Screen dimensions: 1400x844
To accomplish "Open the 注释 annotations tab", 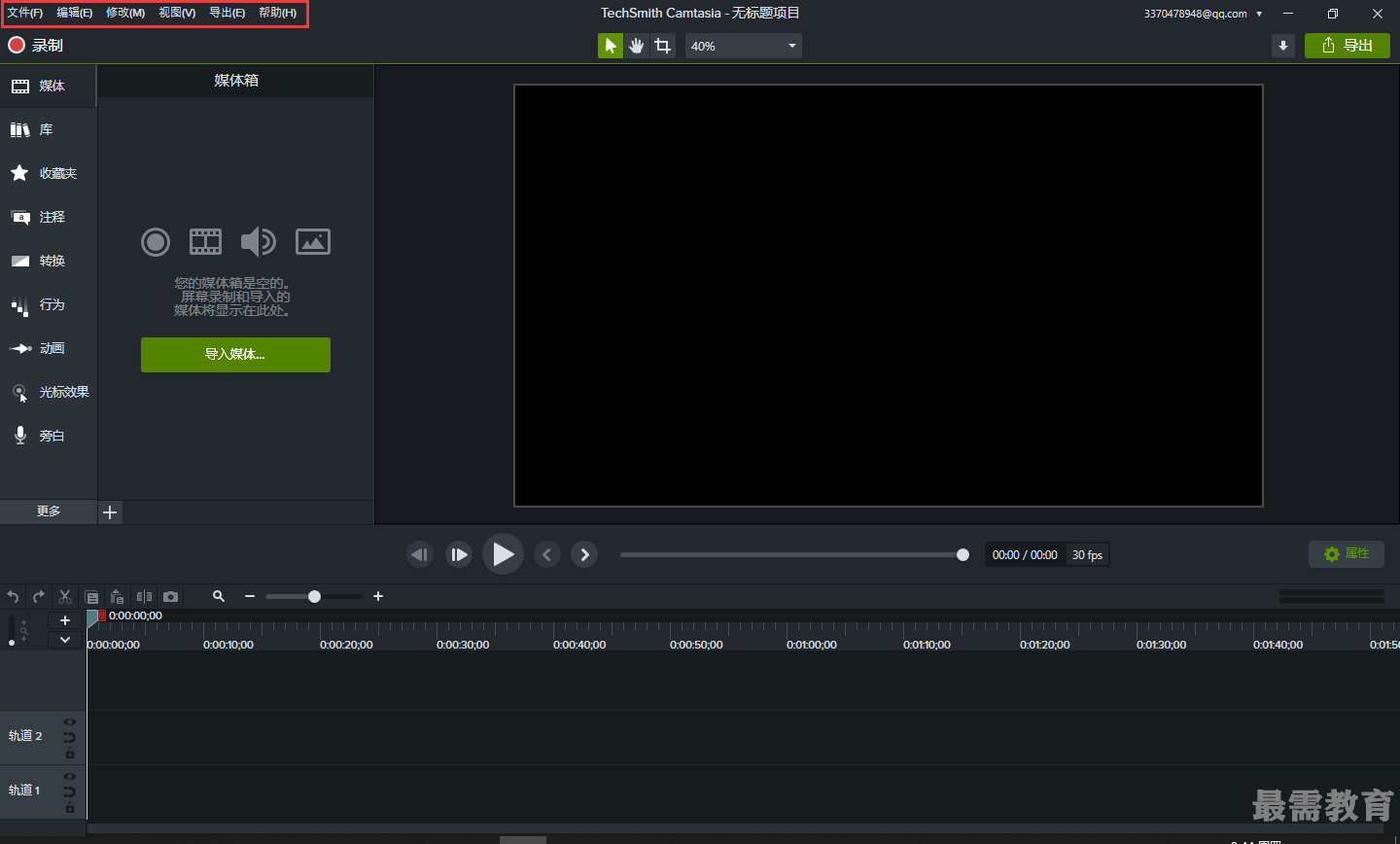I will [x=49, y=217].
